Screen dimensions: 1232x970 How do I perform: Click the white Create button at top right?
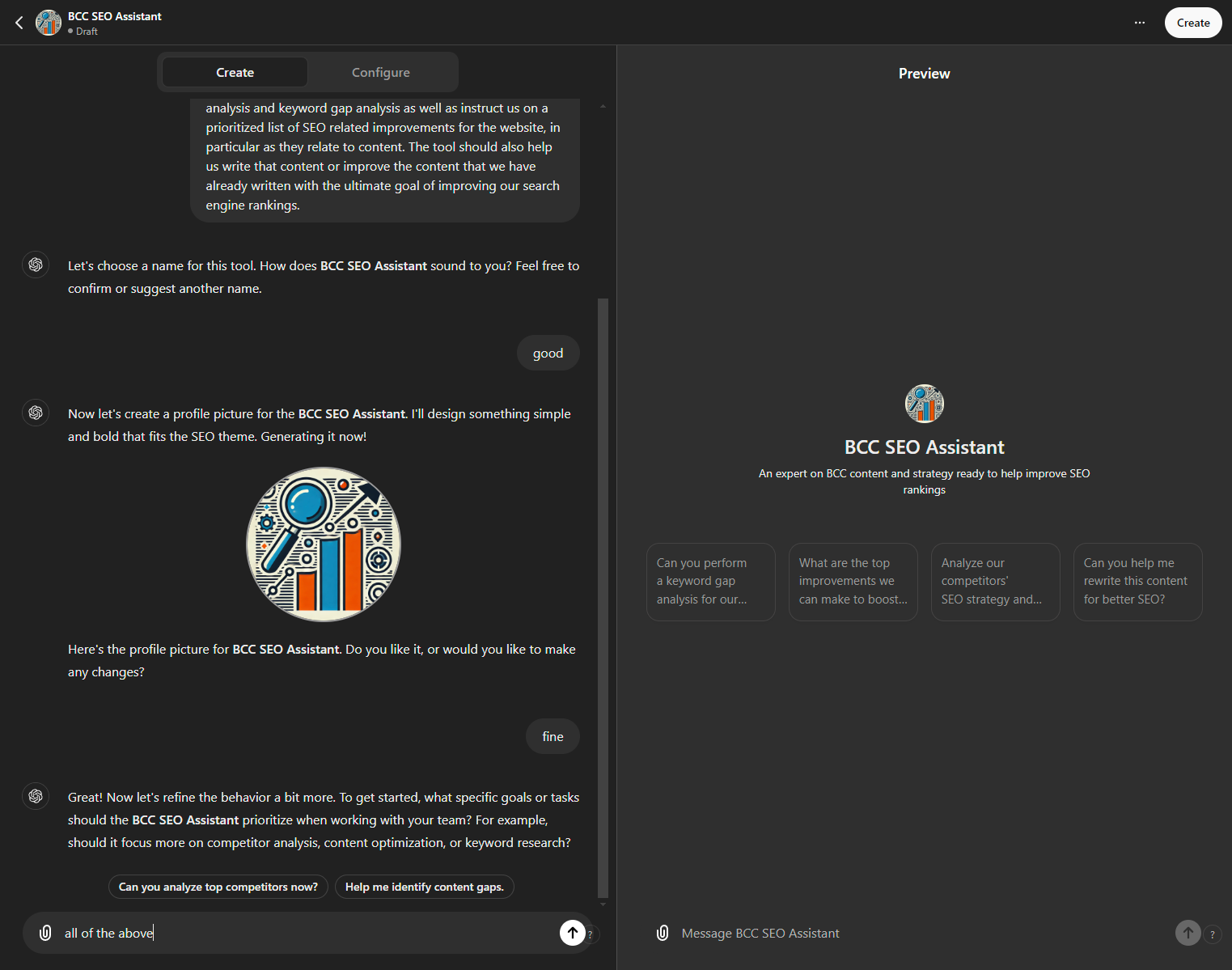[1193, 23]
